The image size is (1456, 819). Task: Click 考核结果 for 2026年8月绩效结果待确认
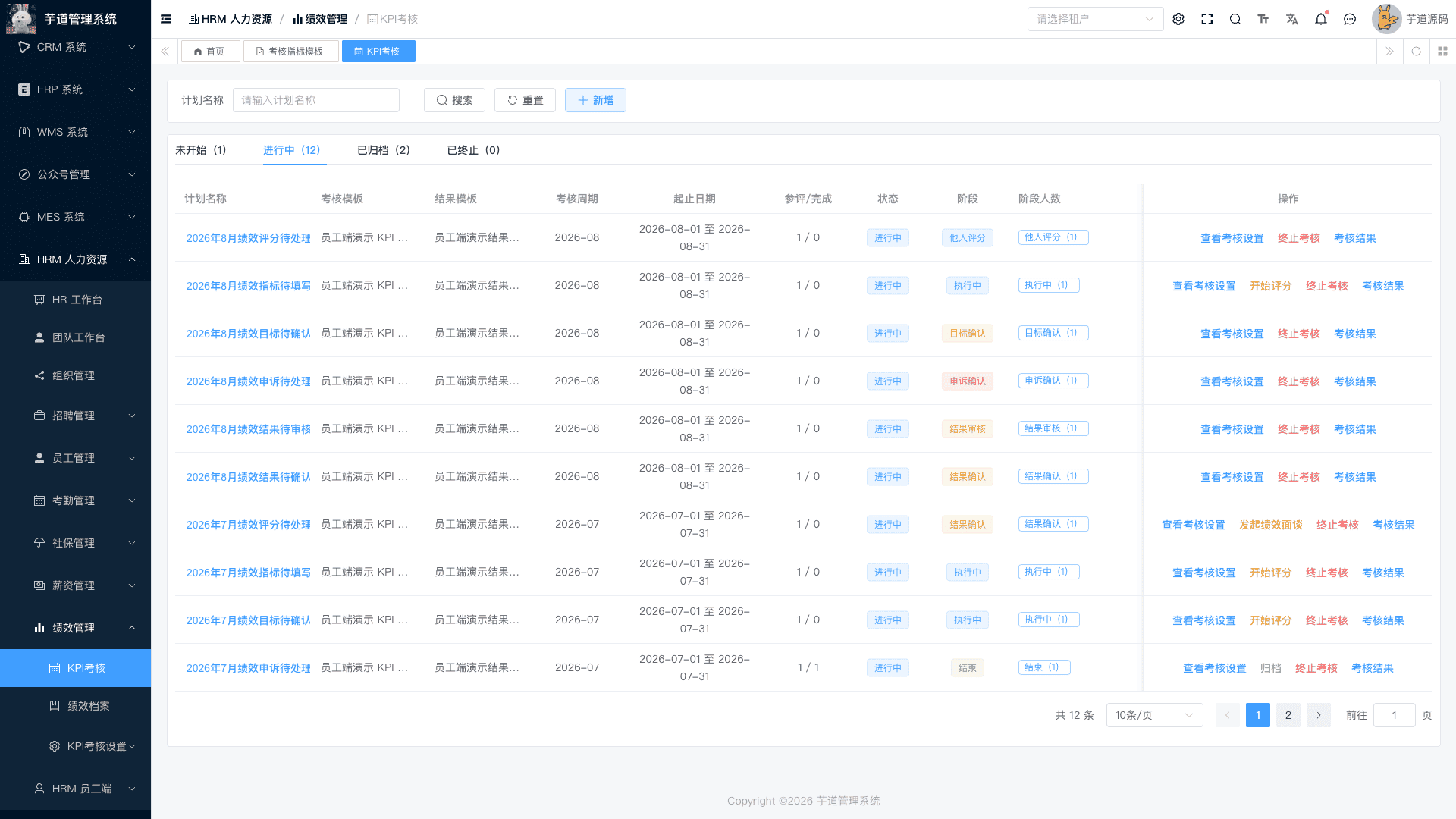coord(1355,477)
